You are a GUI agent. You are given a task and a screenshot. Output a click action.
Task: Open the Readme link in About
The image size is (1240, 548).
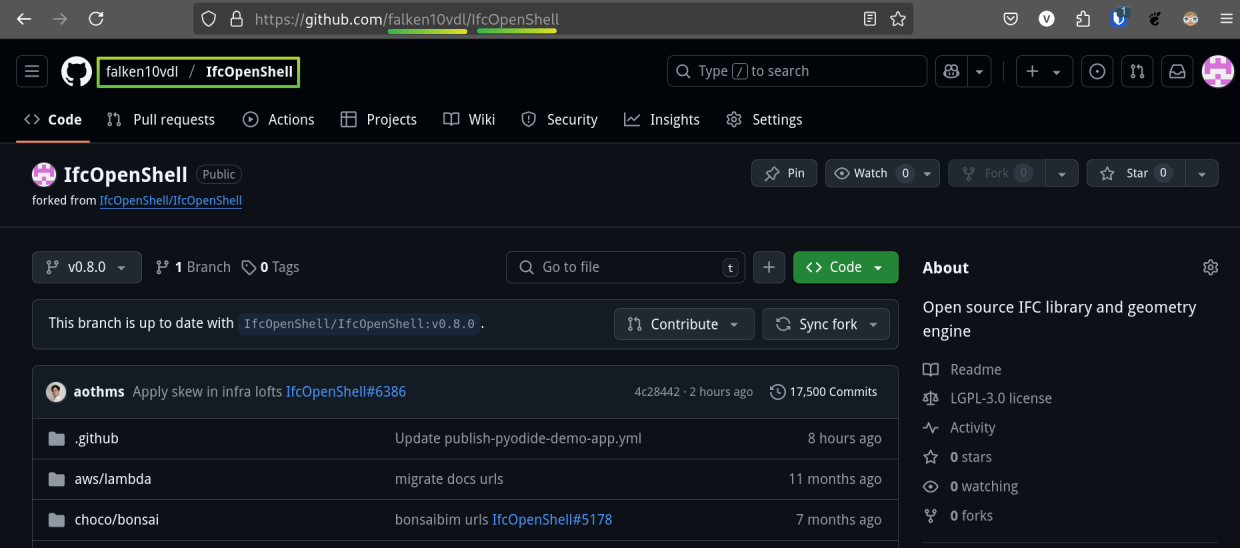point(962,369)
